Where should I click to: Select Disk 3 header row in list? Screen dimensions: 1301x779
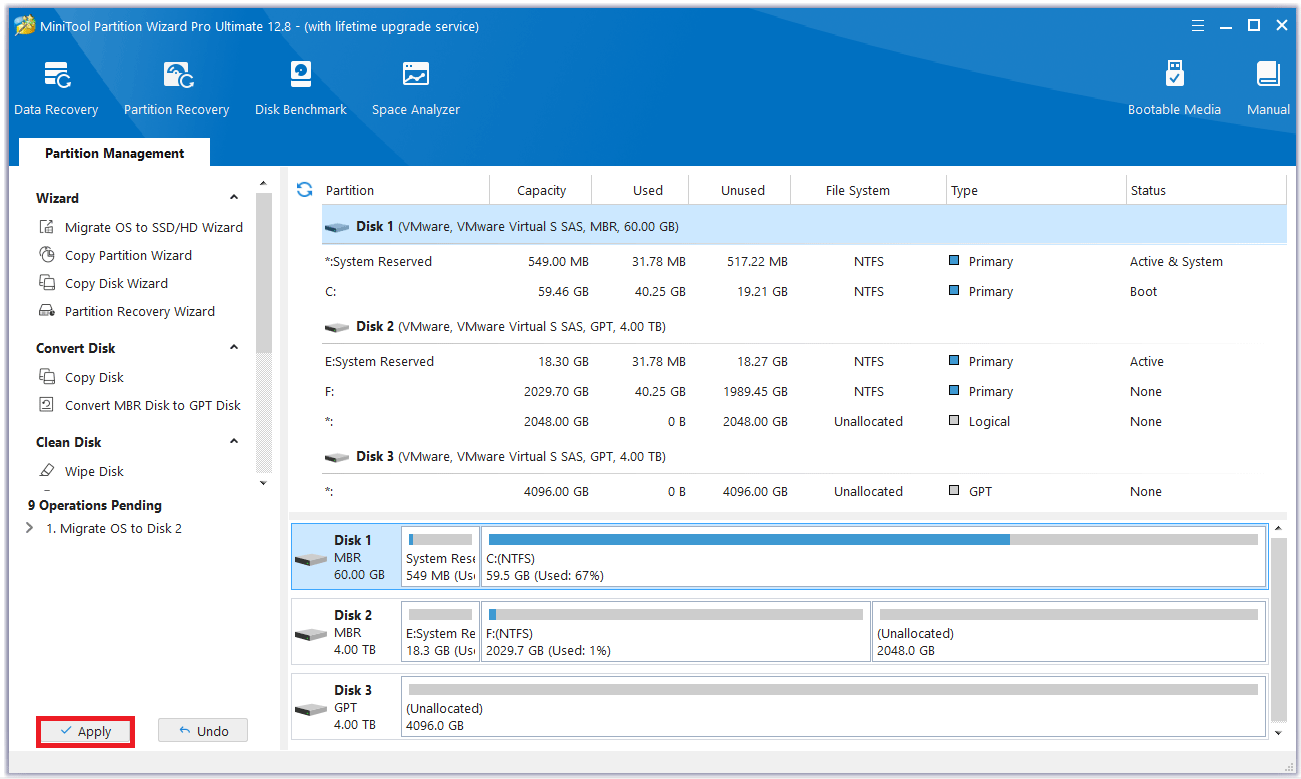804,456
